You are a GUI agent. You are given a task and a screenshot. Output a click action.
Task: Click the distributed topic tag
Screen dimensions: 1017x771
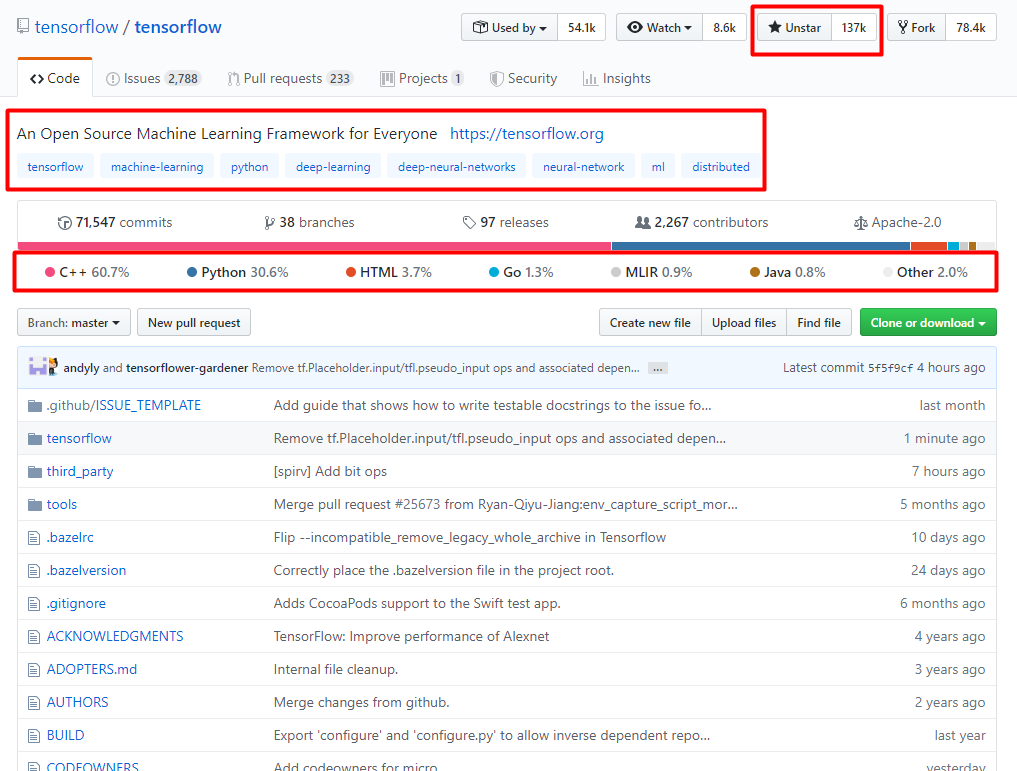pos(721,167)
